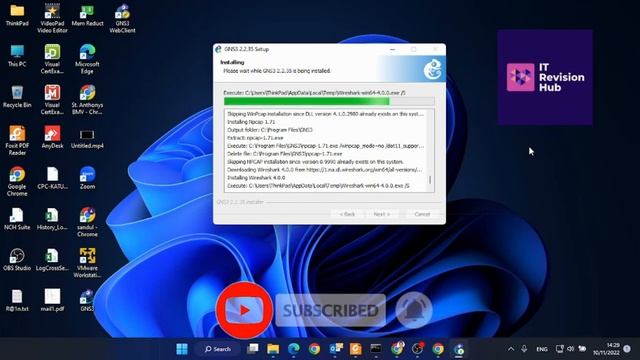Open the notification center icon
The height and width of the screenshot is (360, 640).
click(x=627, y=349)
